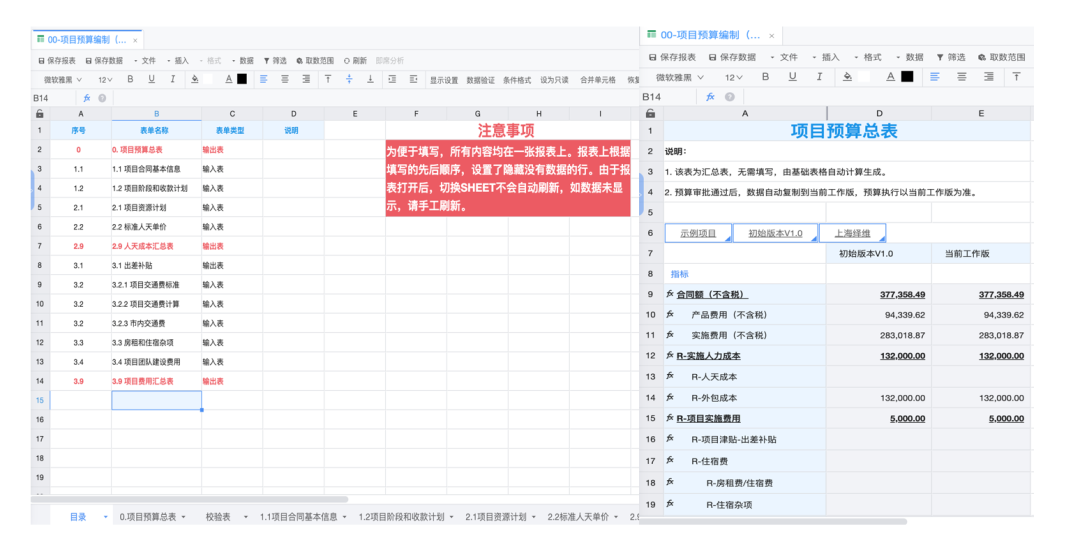Align text left in left window
1080x554 pixels.
[x=263, y=79]
